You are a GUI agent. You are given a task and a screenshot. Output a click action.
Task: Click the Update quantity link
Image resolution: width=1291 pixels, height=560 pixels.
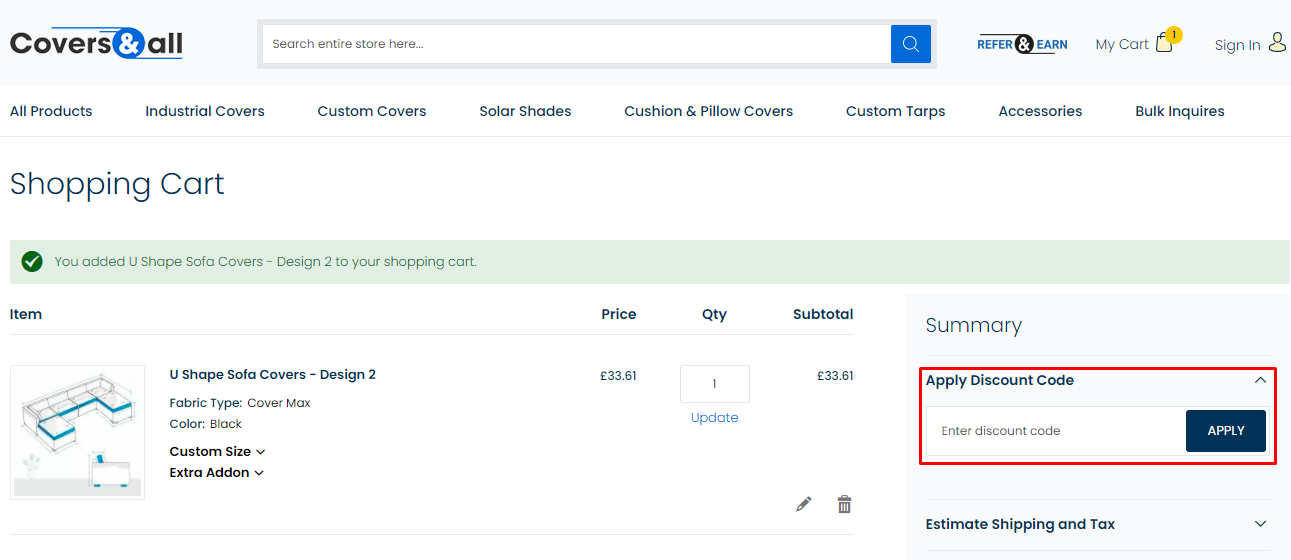[714, 418]
